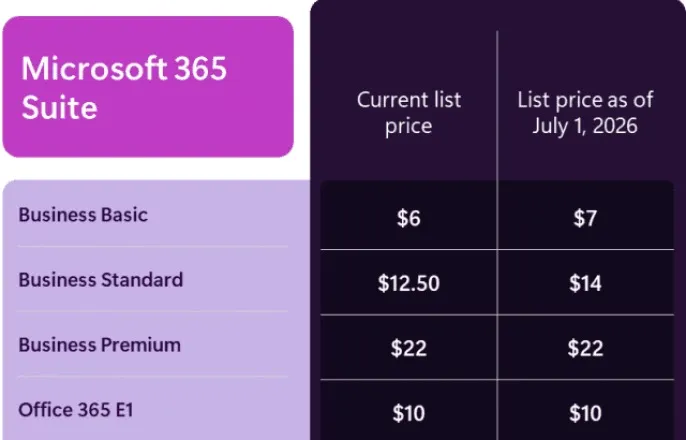Click 'Microsoft 365' text in the magenta banner
Image resolution: width=686 pixels, height=440 pixels.
pos(124,69)
